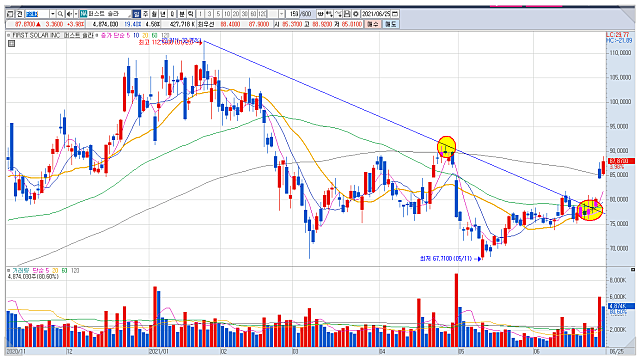
Task: Open the custom interval dropdown arrow
Action: (282, 14)
